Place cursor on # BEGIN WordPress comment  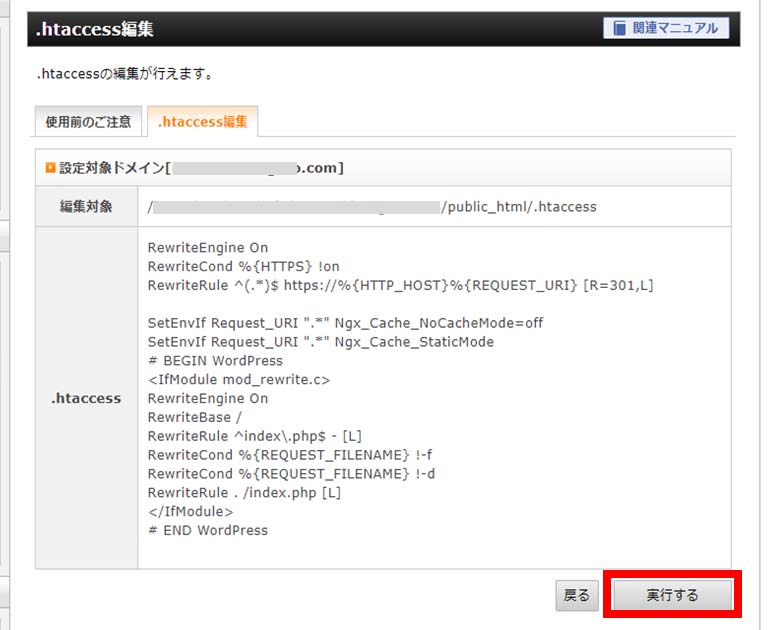point(215,360)
